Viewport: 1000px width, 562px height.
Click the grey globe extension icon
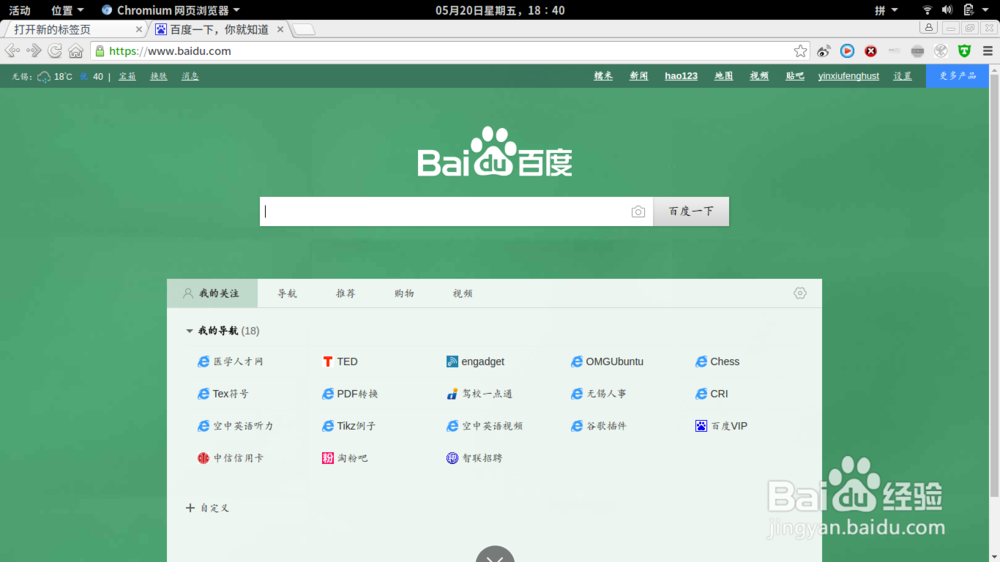tap(941, 51)
